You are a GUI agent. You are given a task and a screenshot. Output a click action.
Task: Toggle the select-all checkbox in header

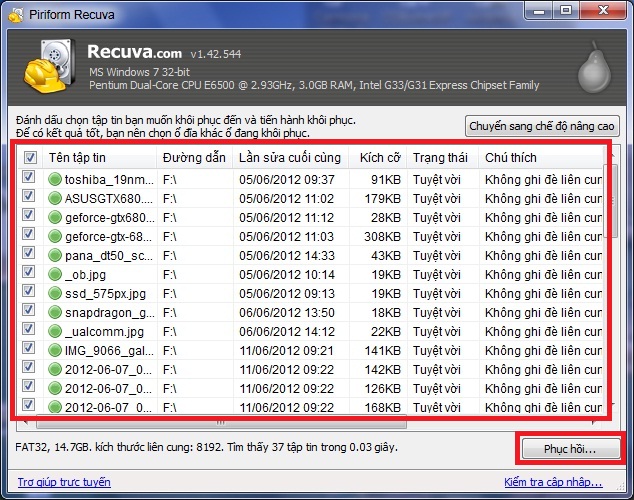coord(30,157)
